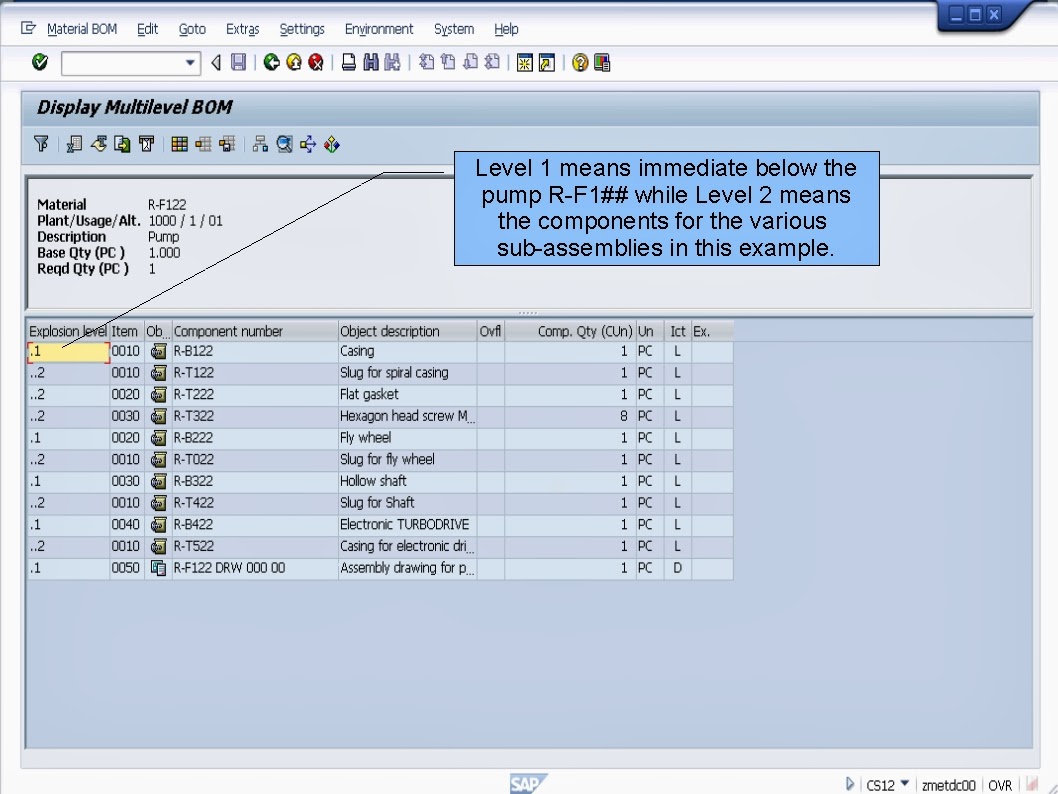This screenshot has height=794, width=1058.
Task: Select the red Cancel icon in the toolbar
Action: click(315, 62)
